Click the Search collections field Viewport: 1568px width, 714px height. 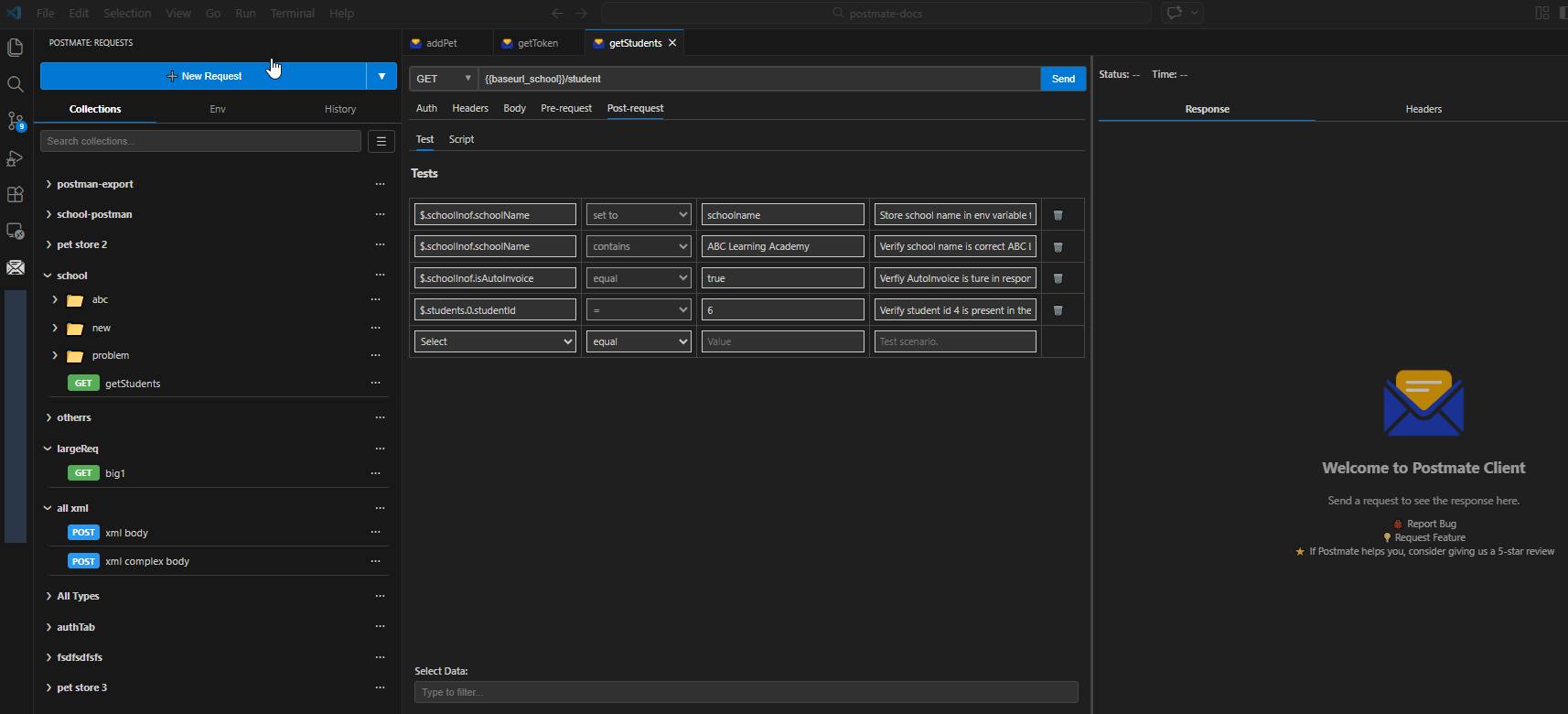tap(200, 141)
